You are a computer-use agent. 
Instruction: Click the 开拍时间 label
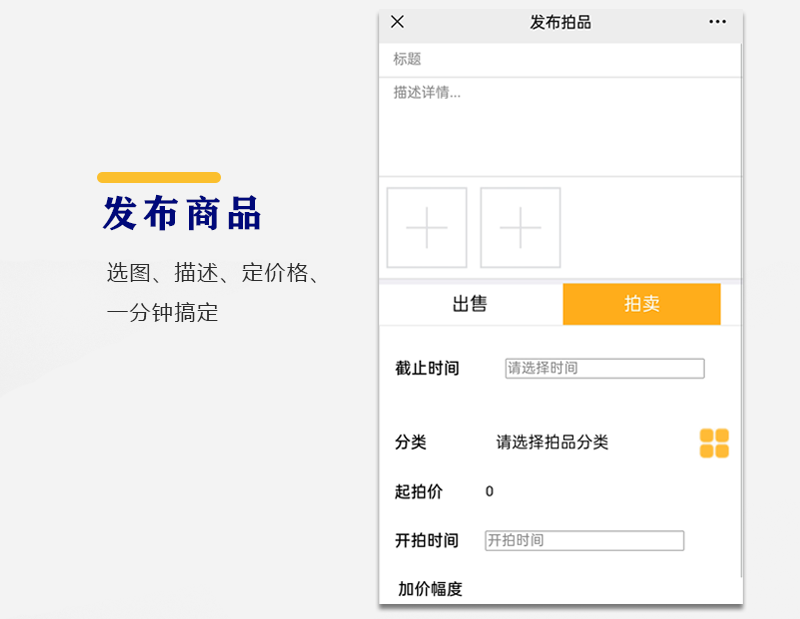[x=427, y=541]
